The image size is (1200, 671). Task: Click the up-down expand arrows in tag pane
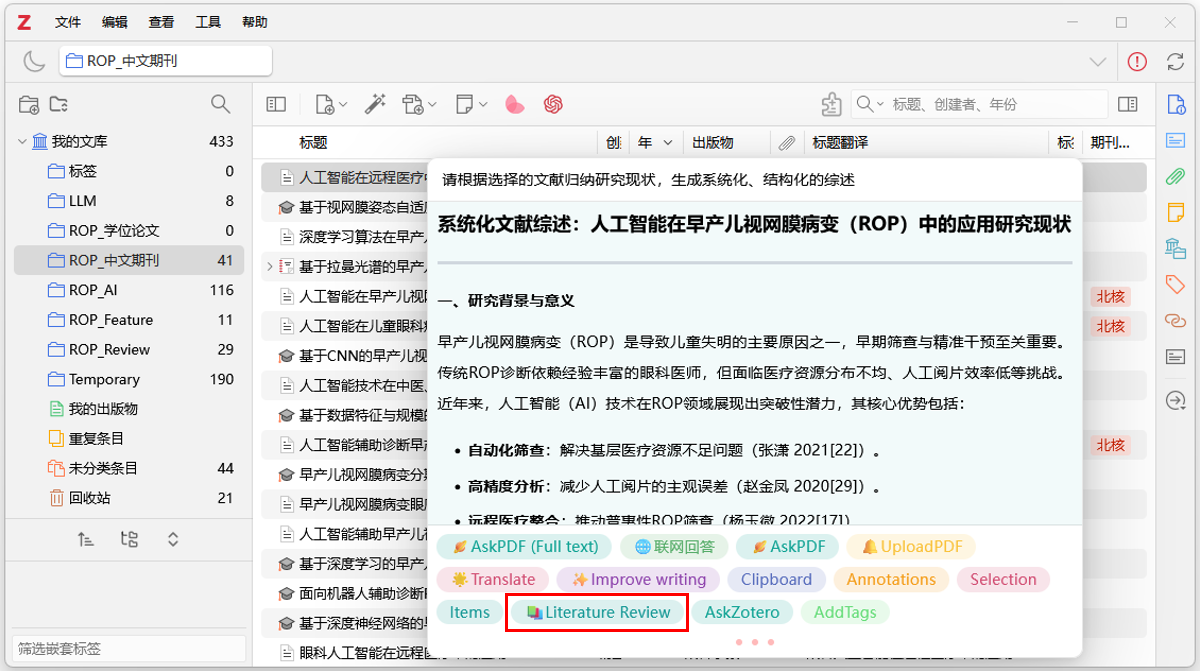pos(173,539)
